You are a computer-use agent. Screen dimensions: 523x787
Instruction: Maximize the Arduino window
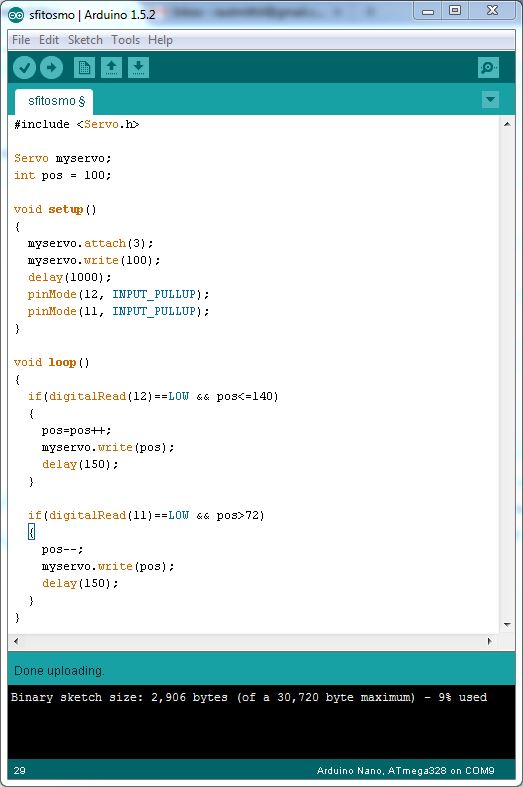click(x=455, y=11)
